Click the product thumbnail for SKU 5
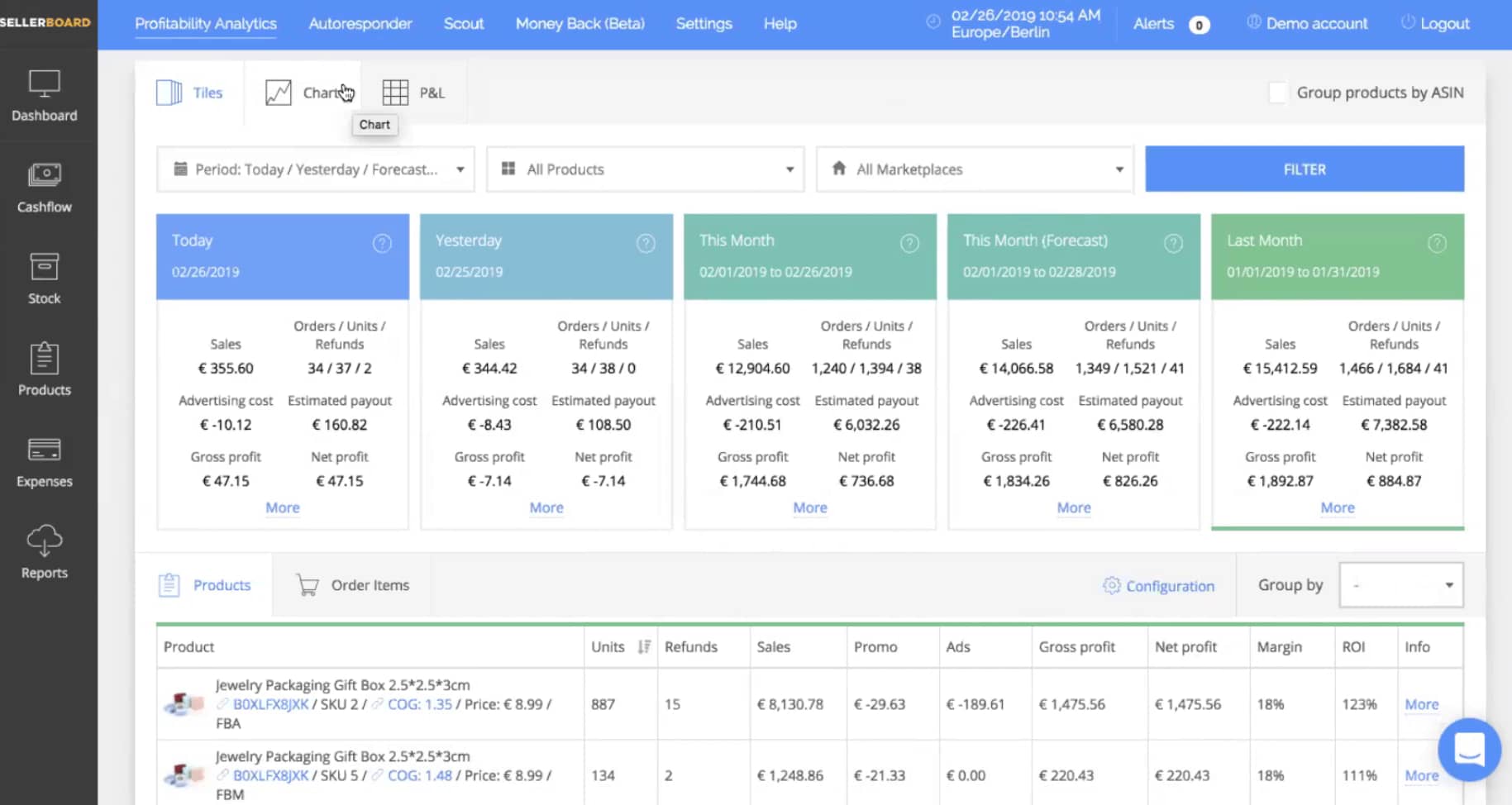The image size is (1512, 805). point(184,775)
